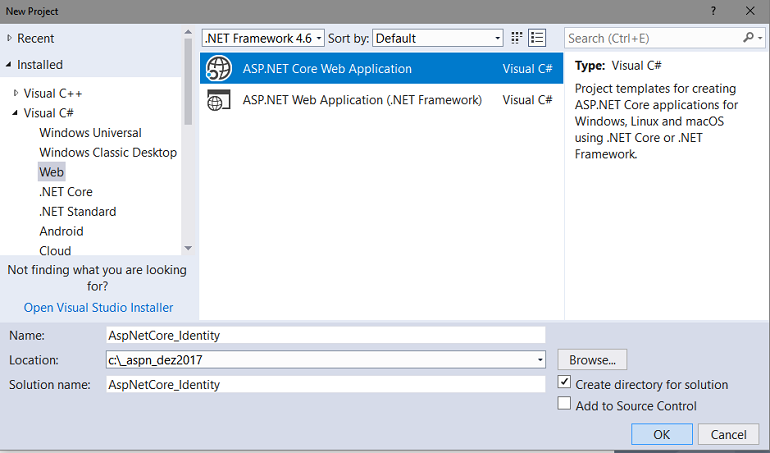Expand the Visual C++ node
Image resolution: width=770 pixels, height=453 pixels.
[16, 93]
